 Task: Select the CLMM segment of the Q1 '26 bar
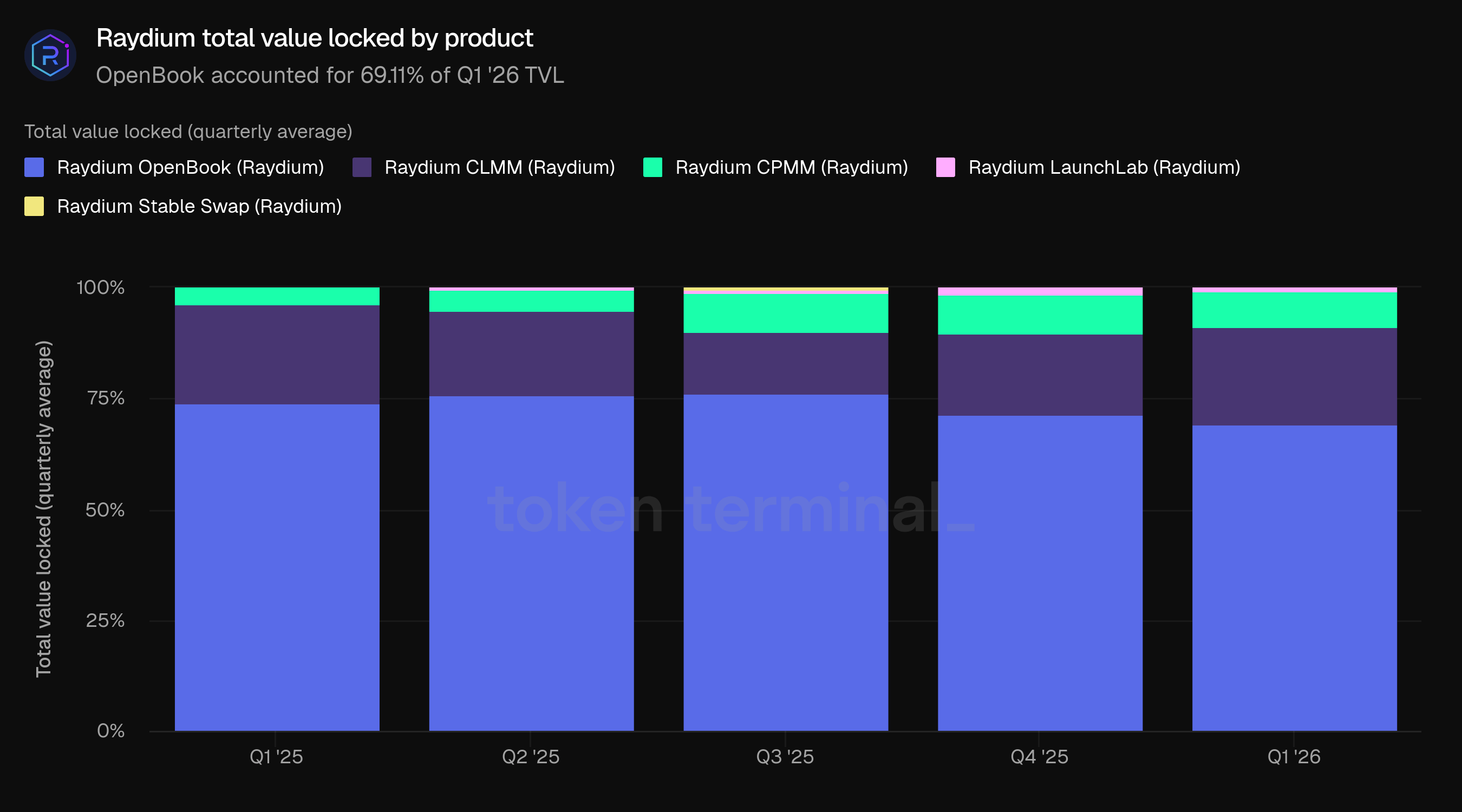(1294, 376)
